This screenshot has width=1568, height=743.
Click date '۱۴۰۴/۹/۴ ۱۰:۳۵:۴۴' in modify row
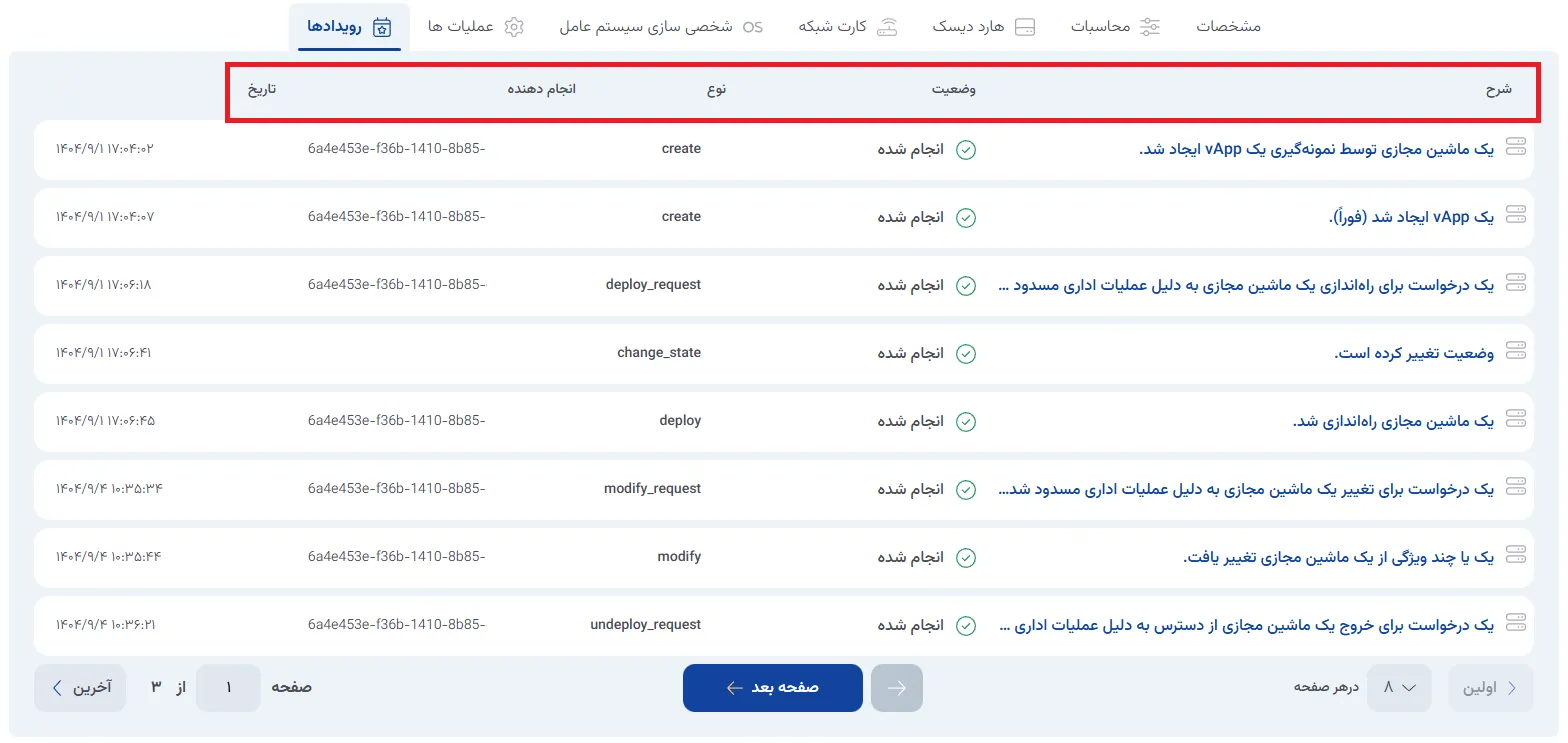pyautogui.click(x=109, y=557)
